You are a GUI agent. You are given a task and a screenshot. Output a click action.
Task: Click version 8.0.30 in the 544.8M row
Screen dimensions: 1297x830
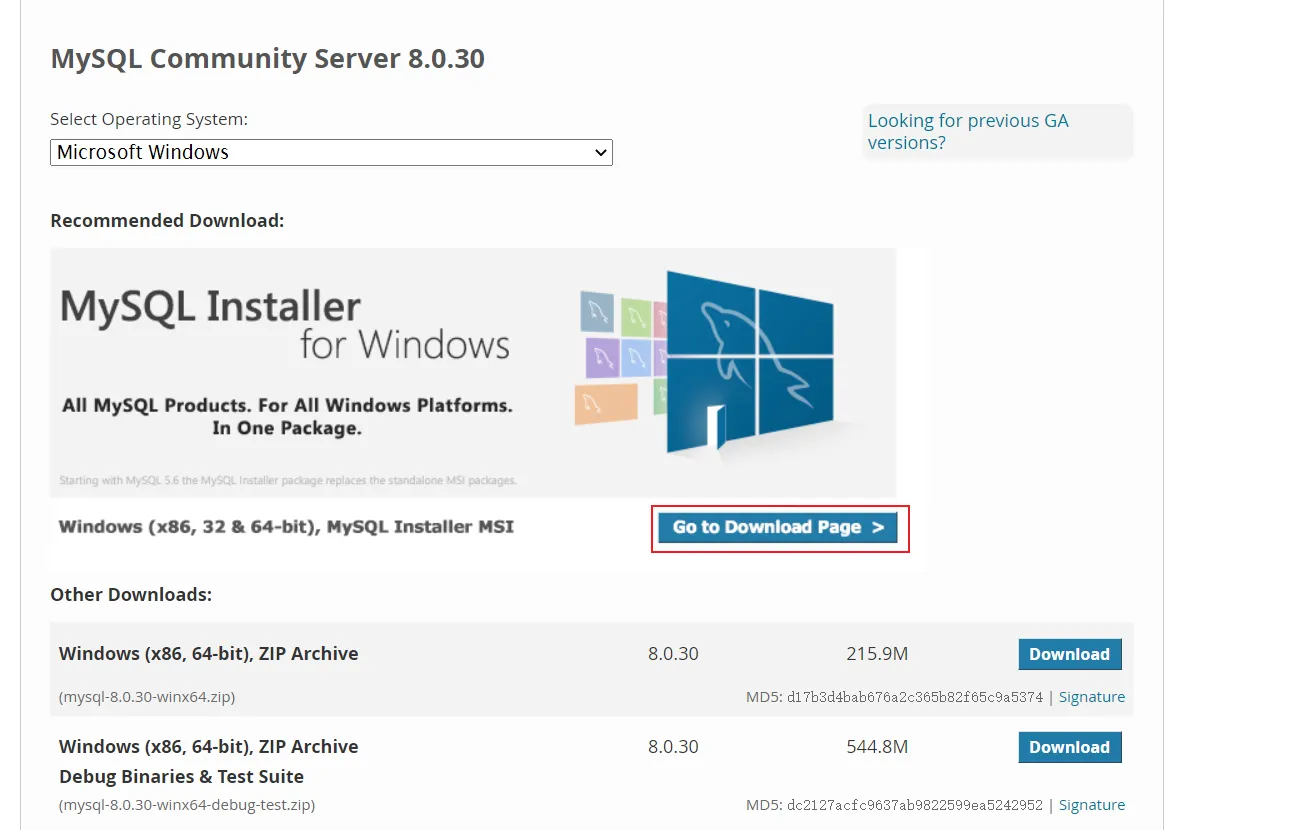[673, 747]
